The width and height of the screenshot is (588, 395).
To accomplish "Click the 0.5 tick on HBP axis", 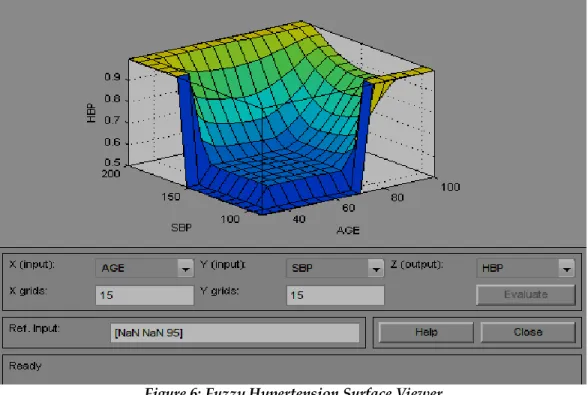I will (x=112, y=162).
